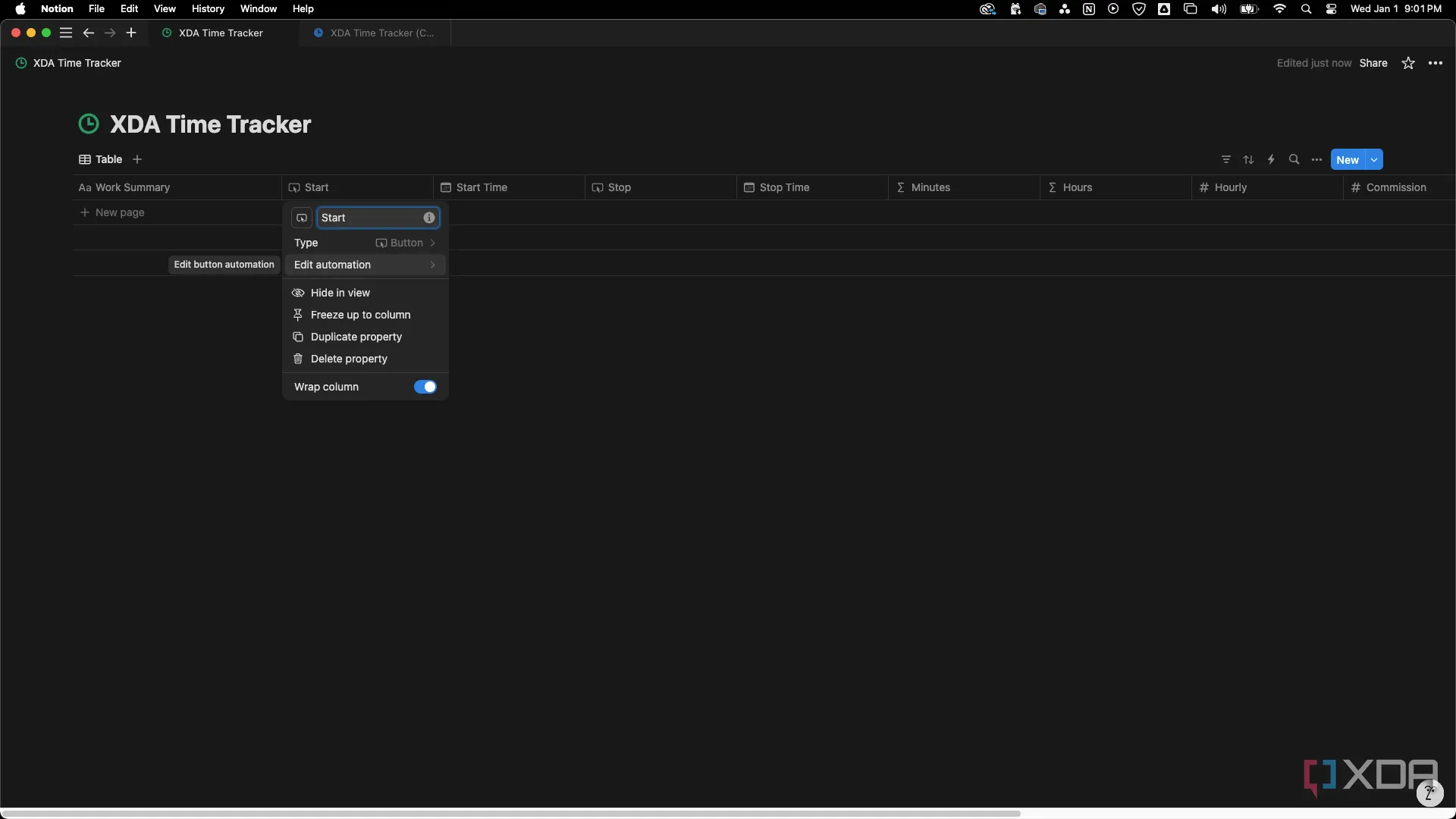Open the Edit automation submenu
The height and width of the screenshot is (819, 1456).
point(366,265)
